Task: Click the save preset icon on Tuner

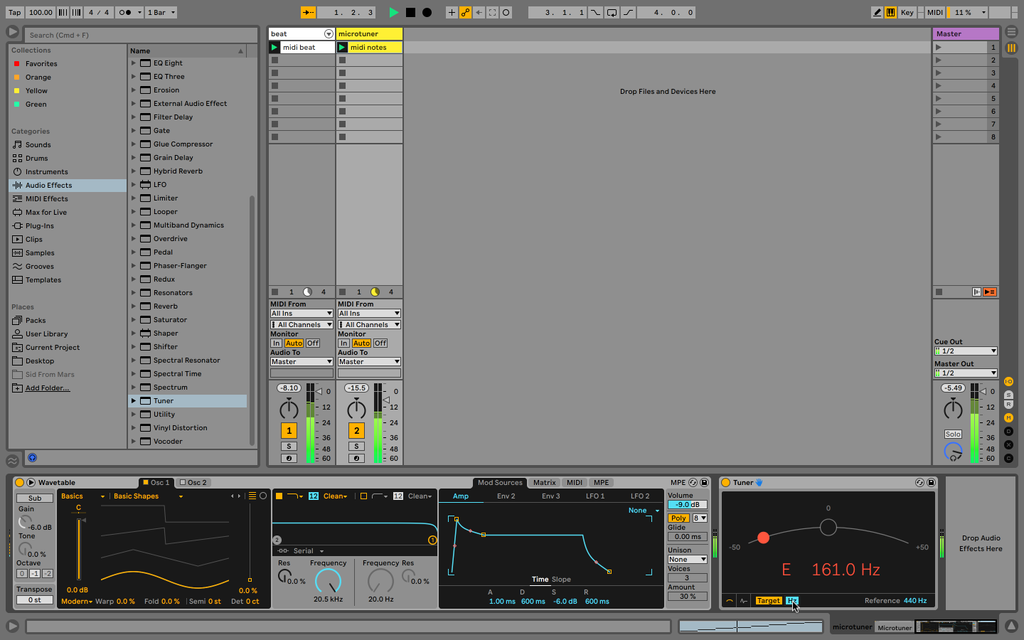Action: point(931,482)
